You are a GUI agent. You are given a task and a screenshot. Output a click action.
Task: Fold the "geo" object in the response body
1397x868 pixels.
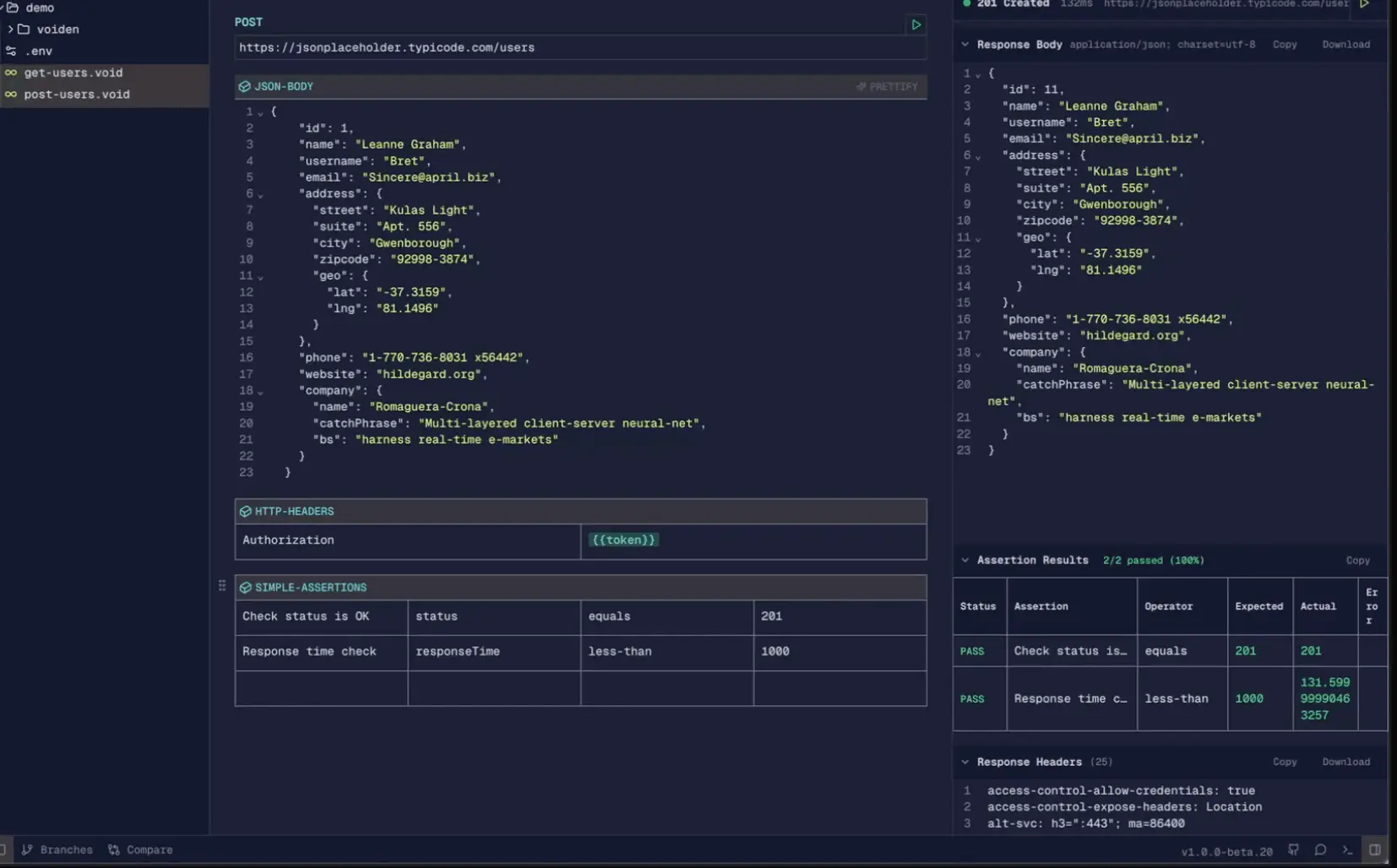tap(978, 239)
